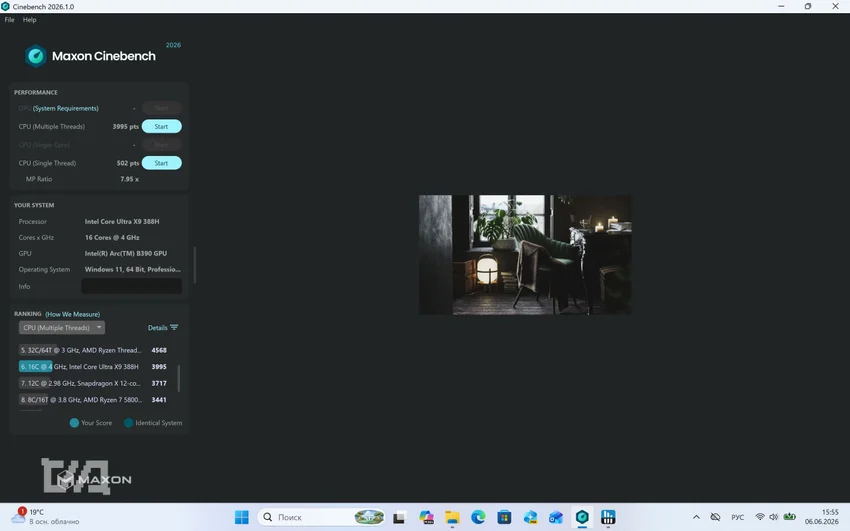Select the Intel Core Ultra X9 388H ranking row
Image resolution: width=850 pixels, height=531 pixels.
(x=93, y=367)
